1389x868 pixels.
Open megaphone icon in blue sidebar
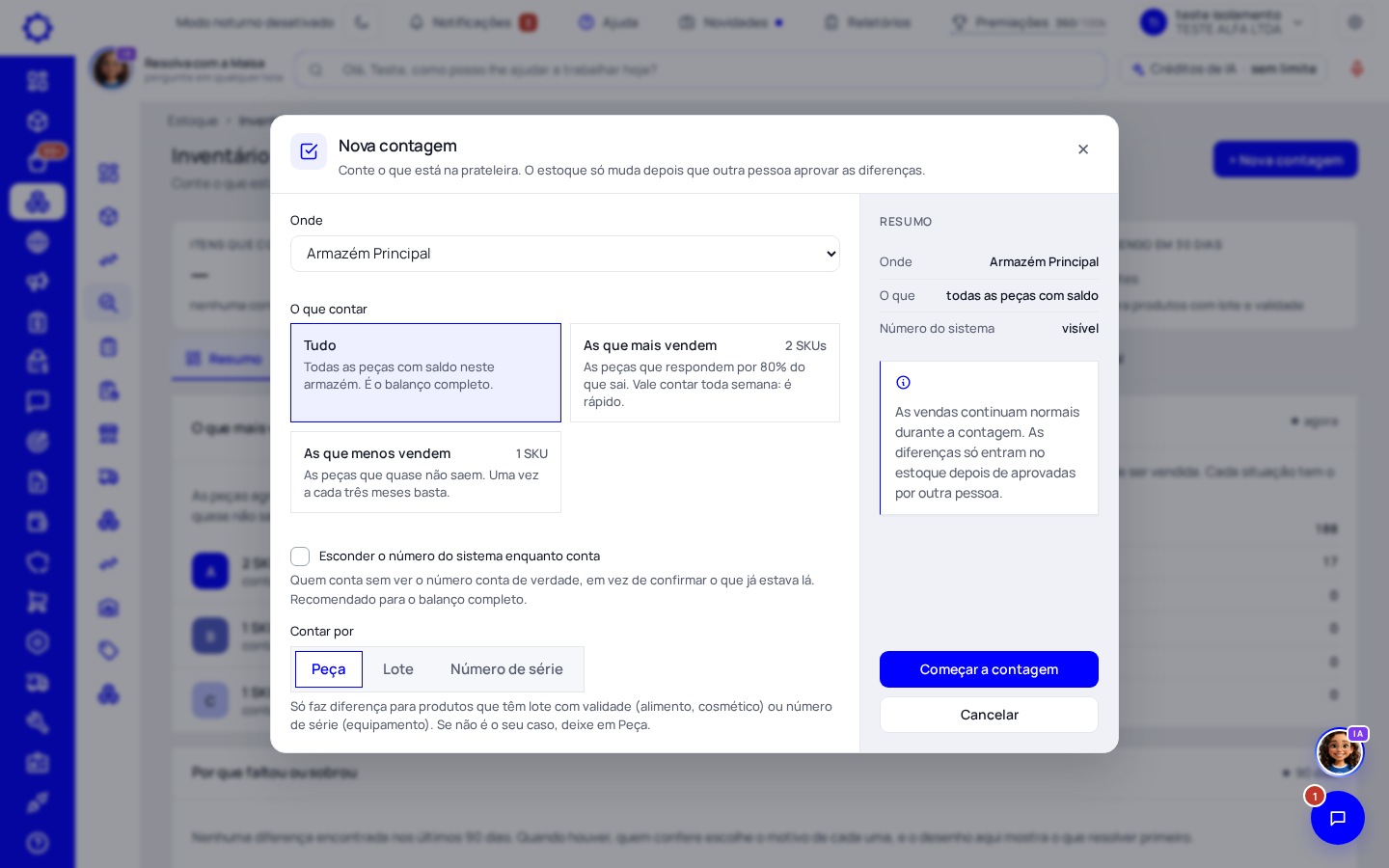tap(38, 282)
